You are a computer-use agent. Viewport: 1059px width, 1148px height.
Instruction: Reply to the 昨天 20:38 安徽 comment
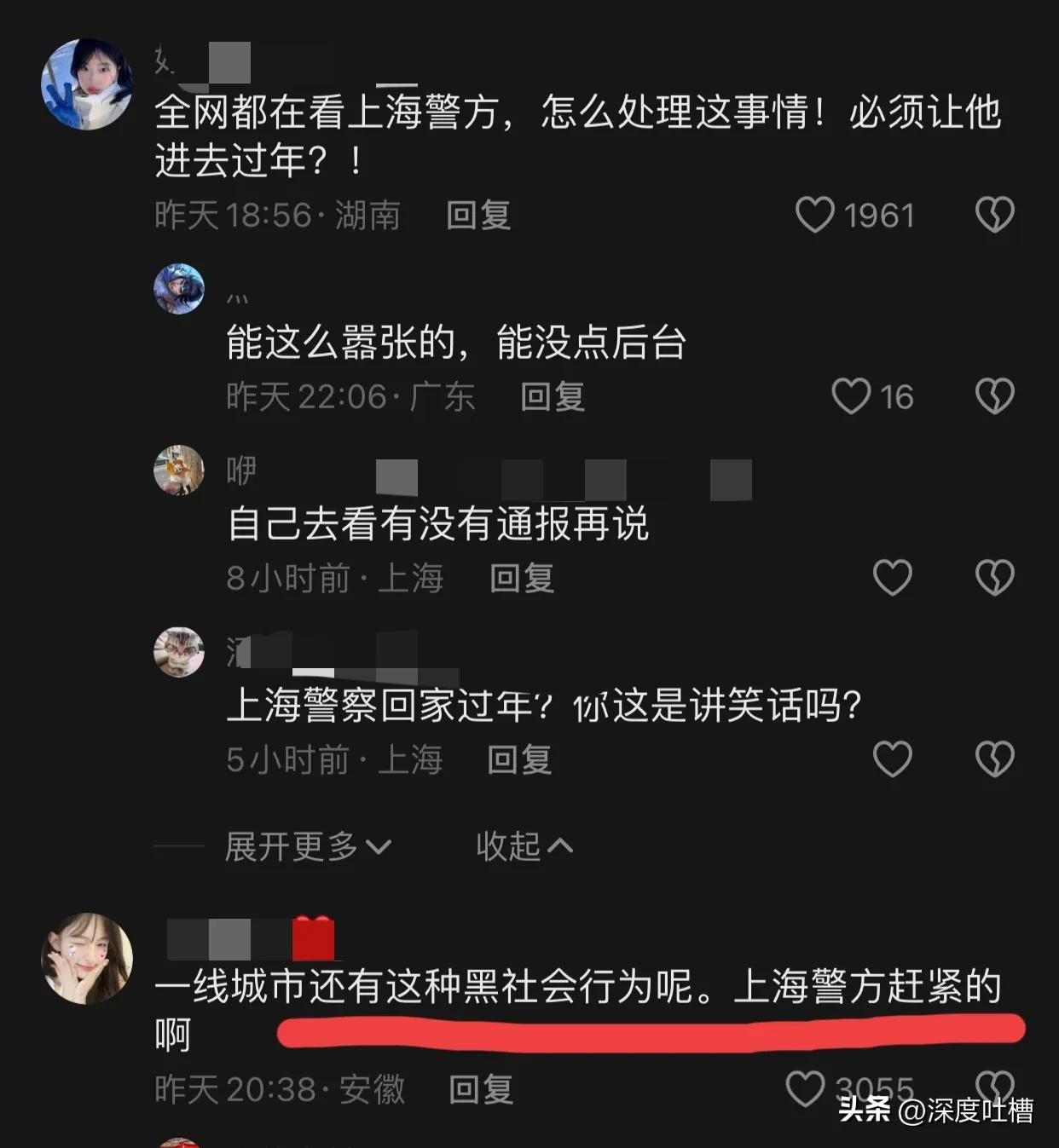coord(481,1088)
